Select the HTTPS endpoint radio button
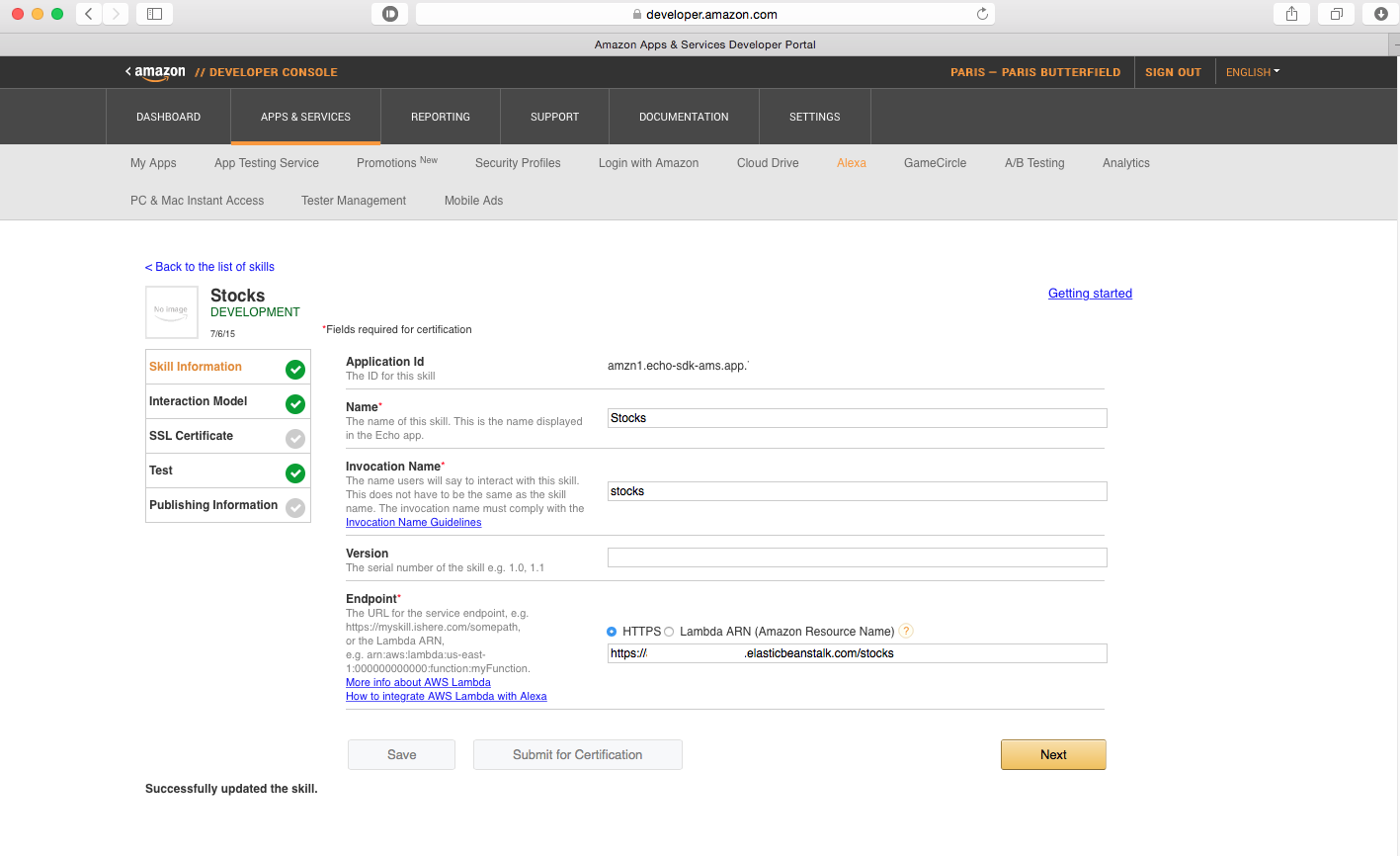The width and height of the screenshot is (1400, 856). pyautogui.click(x=612, y=632)
